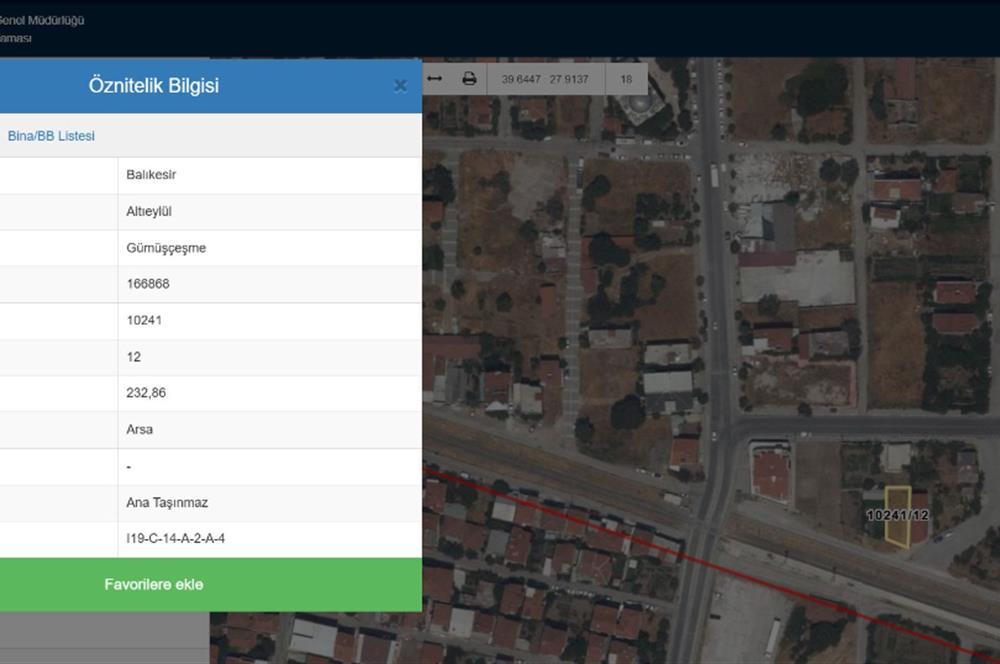Click the zoom level 18 indicator
Image resolution: width=1000 pixels, height=664 pixels.
click(626, 79)
